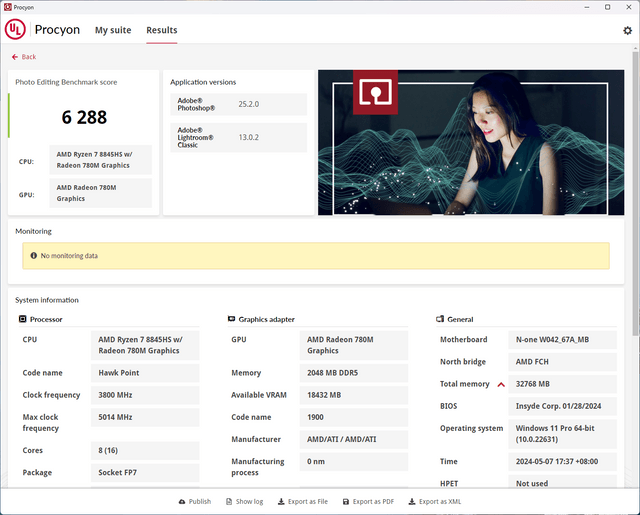
Task: Collapse the Total memory details chevron
Action: 501,384
